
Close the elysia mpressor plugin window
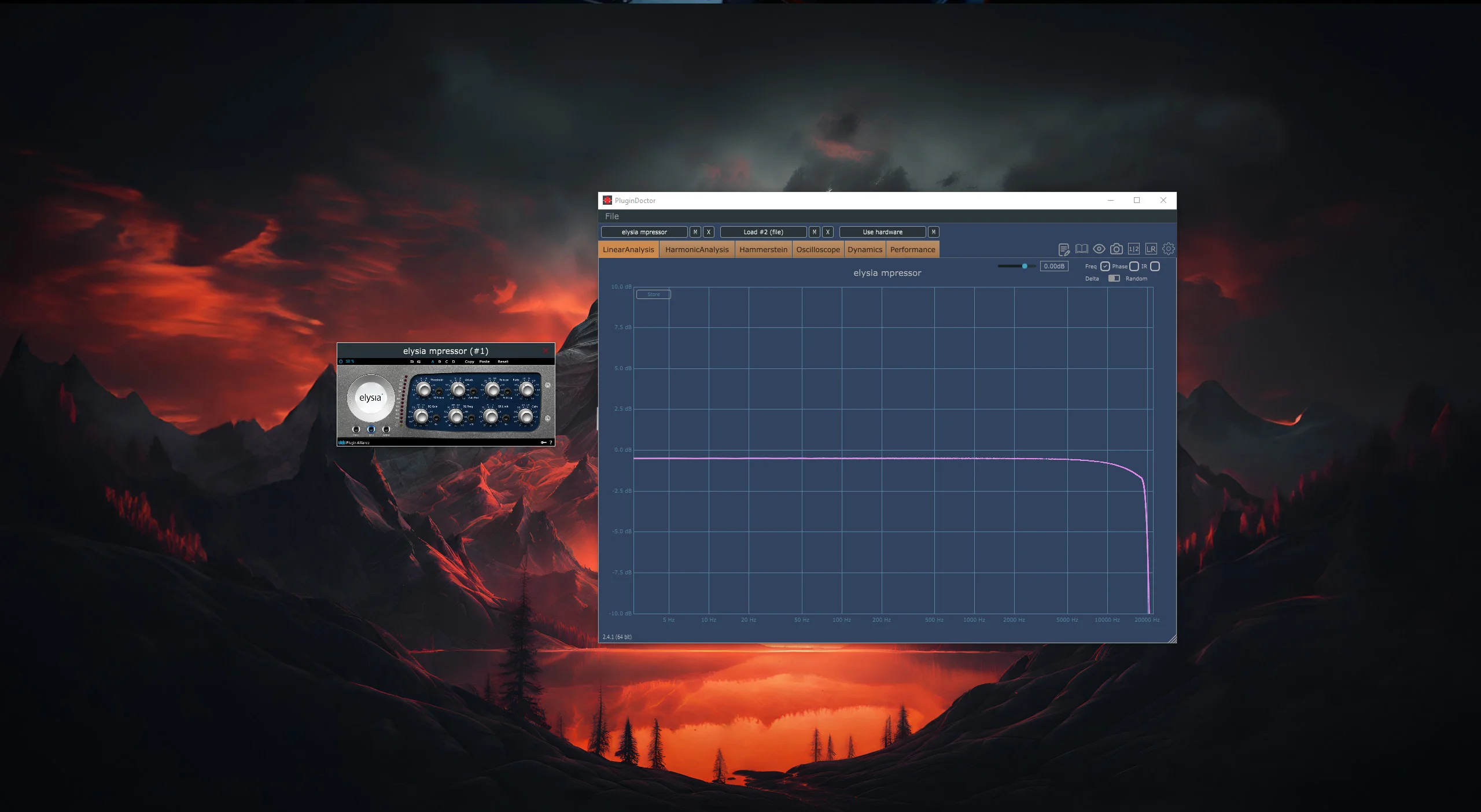pyautogui.click(x=546, y=350)
